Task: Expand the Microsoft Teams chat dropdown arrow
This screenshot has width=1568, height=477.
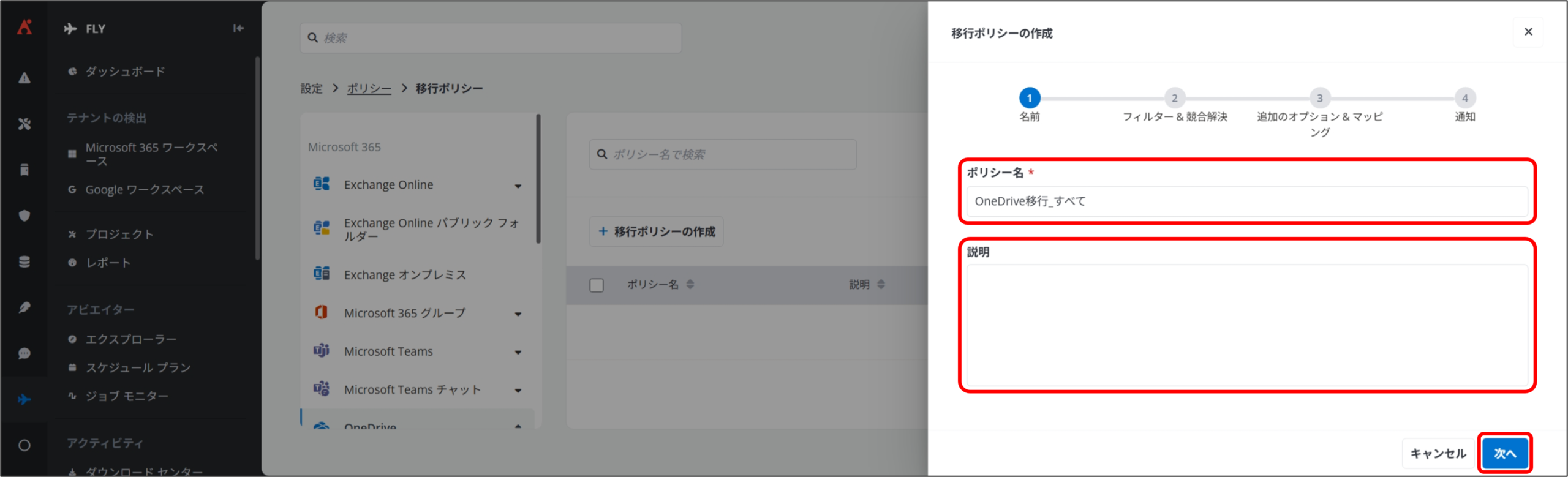Action: tap(518, 391)
